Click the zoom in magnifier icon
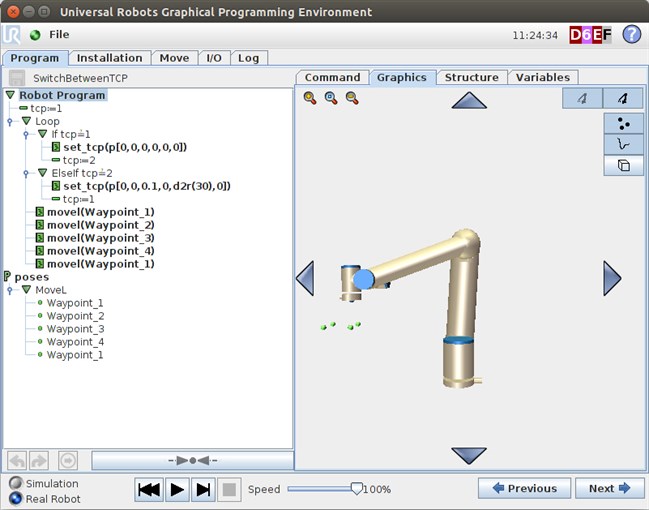This screenshot has height=510, width=649. [310, 98]
